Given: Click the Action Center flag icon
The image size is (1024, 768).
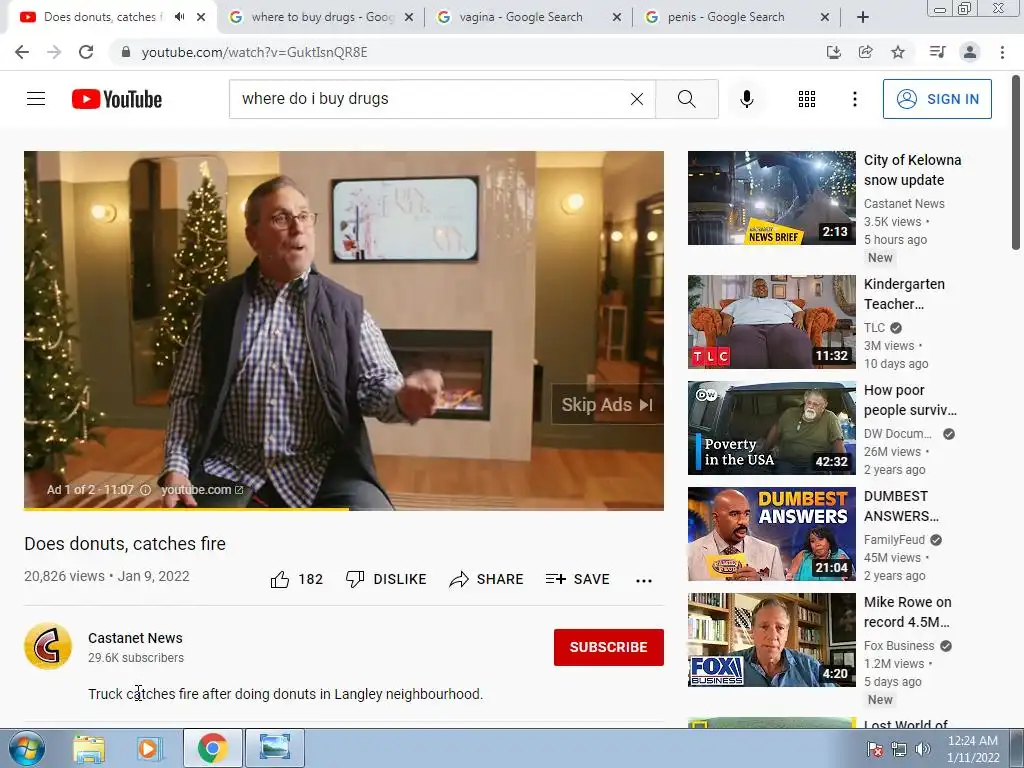Looking at the screenshot, I should point(875,748).
